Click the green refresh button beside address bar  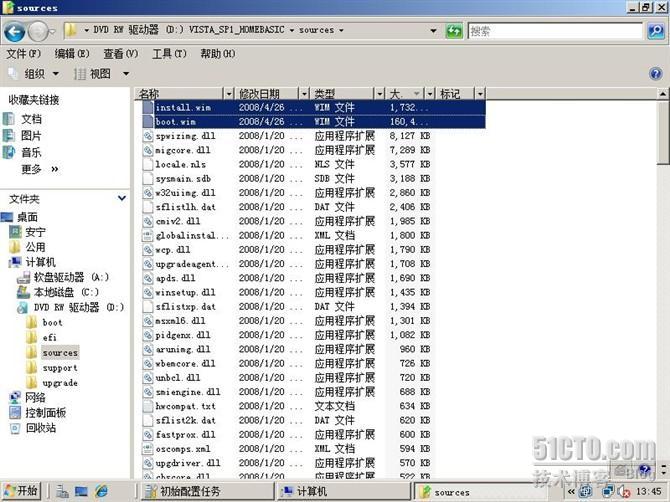point(454,31)
